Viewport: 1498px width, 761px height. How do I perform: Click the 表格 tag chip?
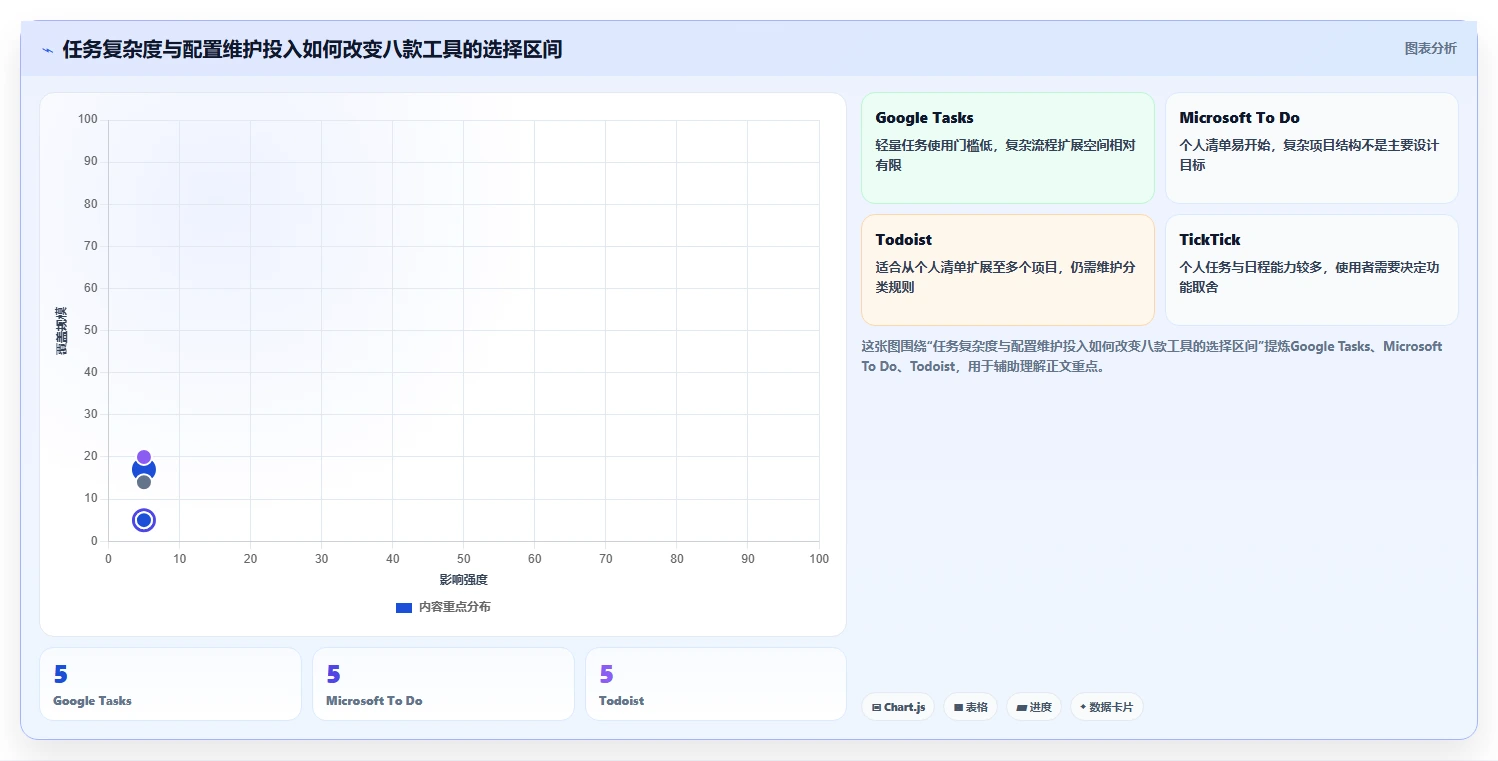click(x=971, y=707)
